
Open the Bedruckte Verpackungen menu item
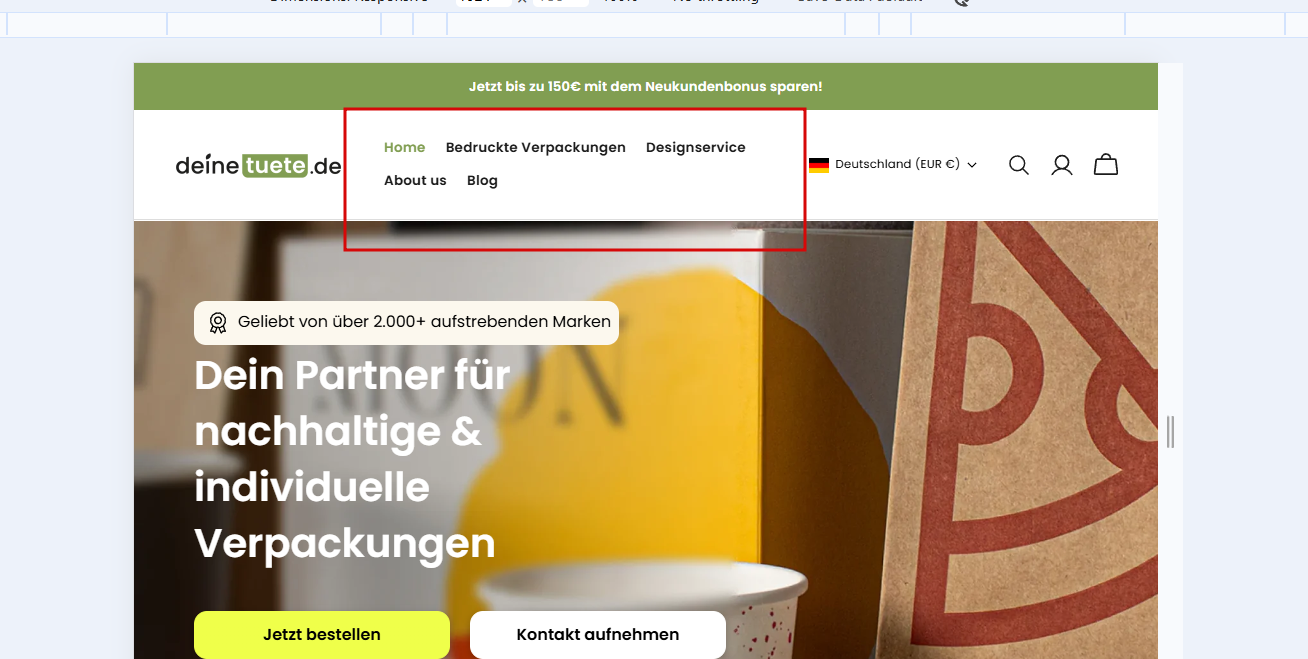tap(536, 147)
